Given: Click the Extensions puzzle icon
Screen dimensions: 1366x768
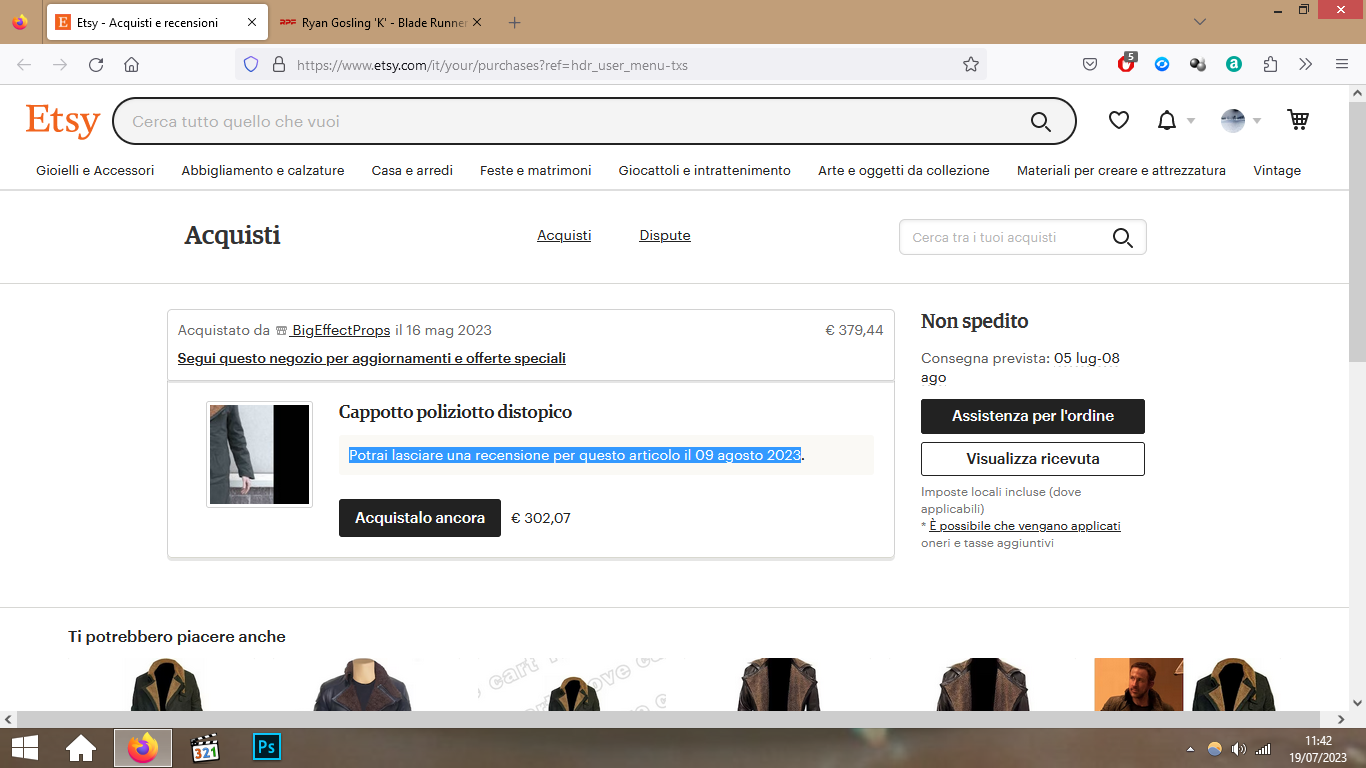Looking at the screenshot, I should pyautogui.click(x=1270, y=65).
